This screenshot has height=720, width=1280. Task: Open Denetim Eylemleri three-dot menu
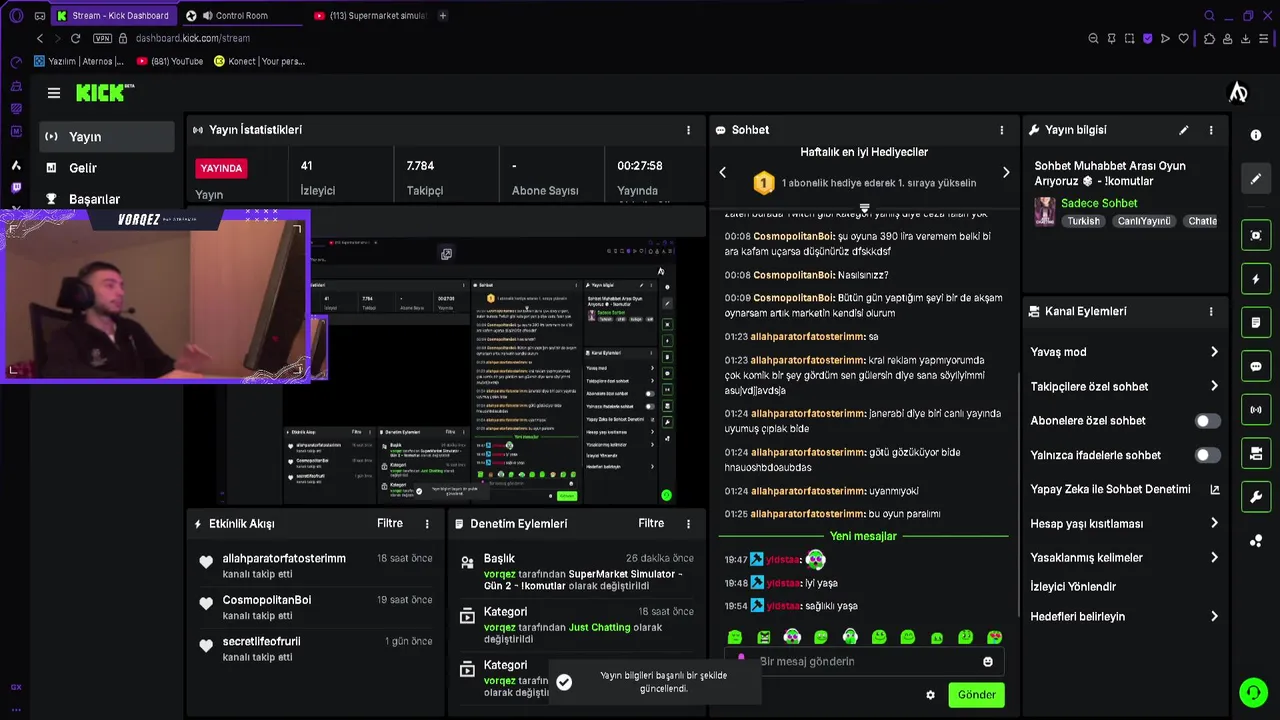point(688,524)
